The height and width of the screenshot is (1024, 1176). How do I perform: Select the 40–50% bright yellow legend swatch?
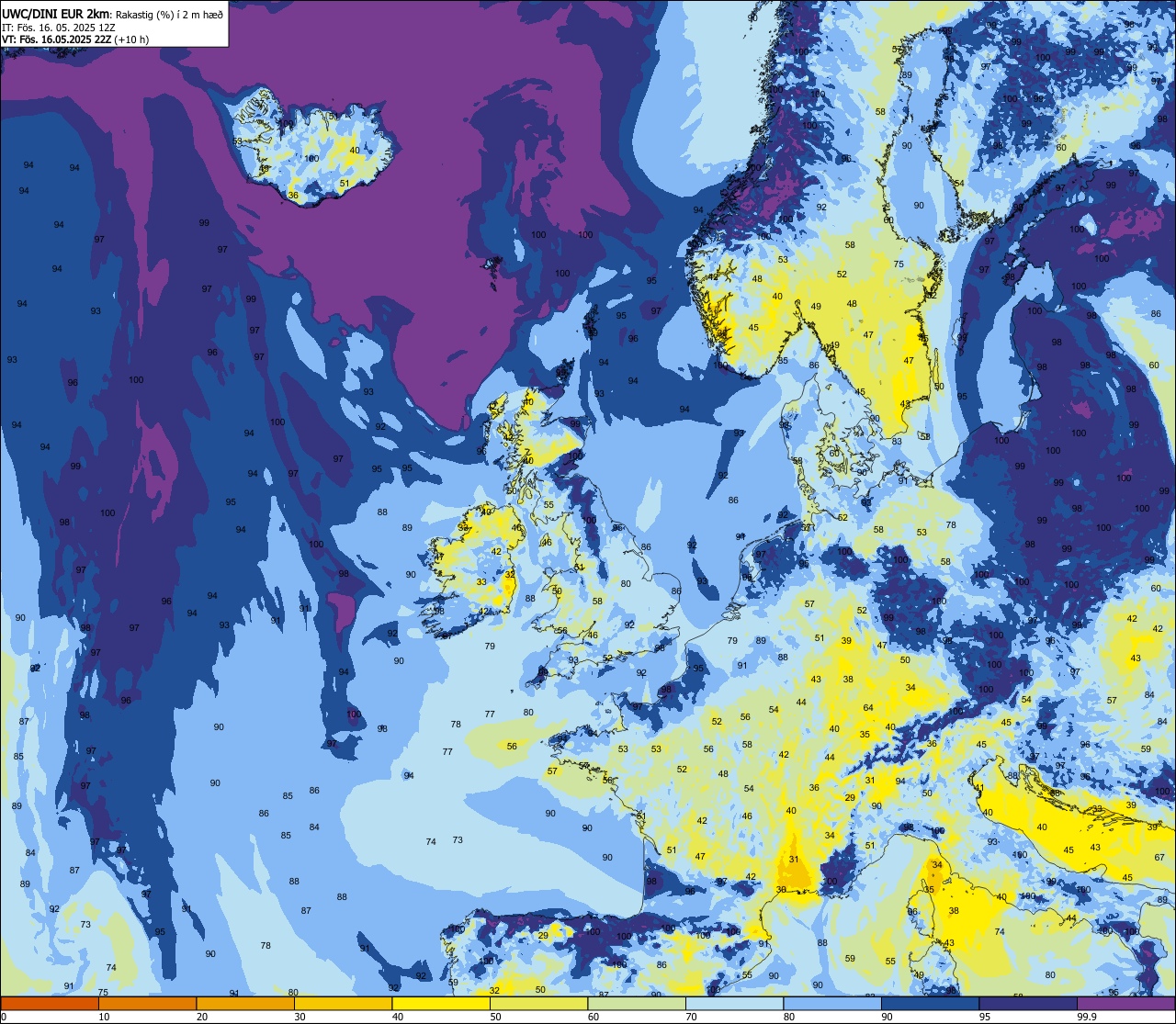pos(440,1004)
